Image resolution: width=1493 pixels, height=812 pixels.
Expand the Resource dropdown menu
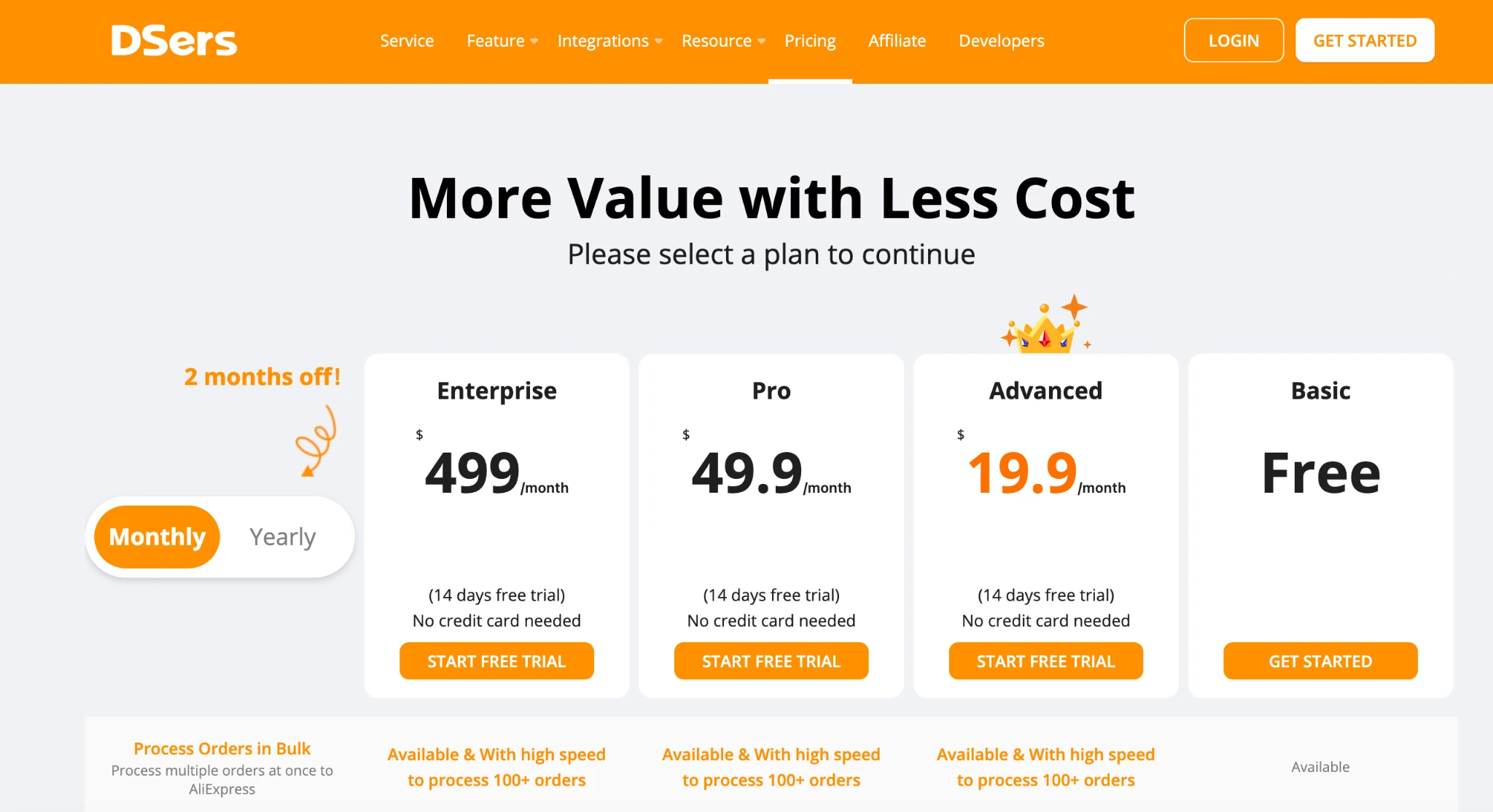pyautogui.click(x=723, y=41)
